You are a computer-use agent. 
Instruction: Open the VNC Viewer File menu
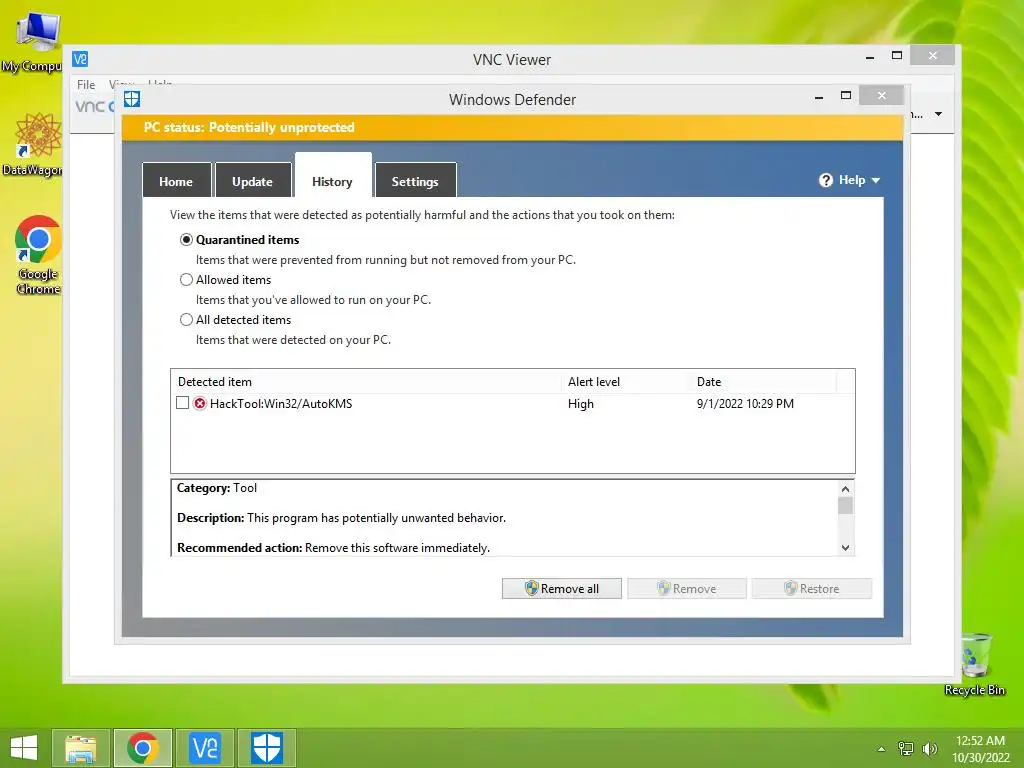[86, 85]
